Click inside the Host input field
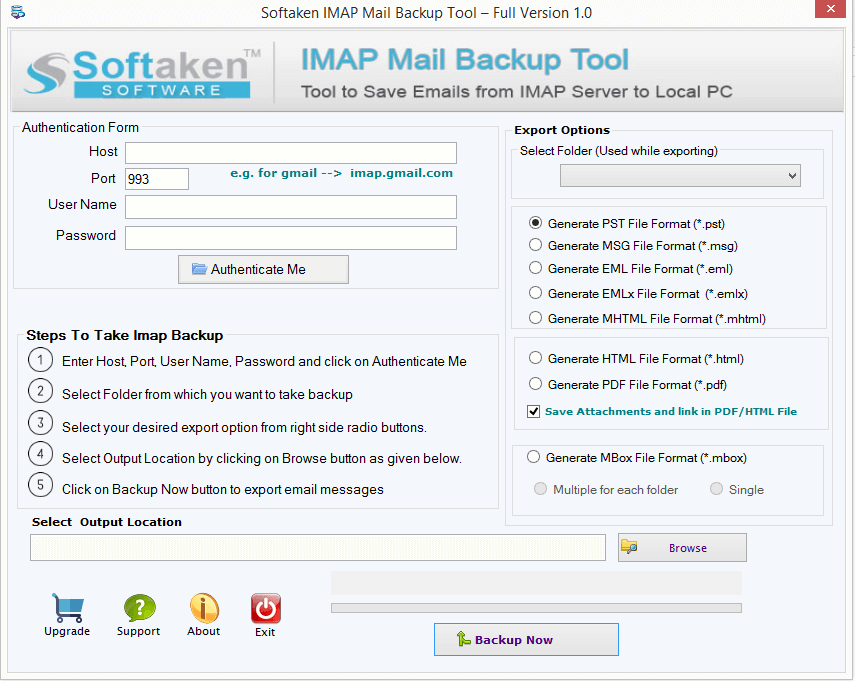Image resolution: width=855 pixels, height=681 pixels. [290, 153]
